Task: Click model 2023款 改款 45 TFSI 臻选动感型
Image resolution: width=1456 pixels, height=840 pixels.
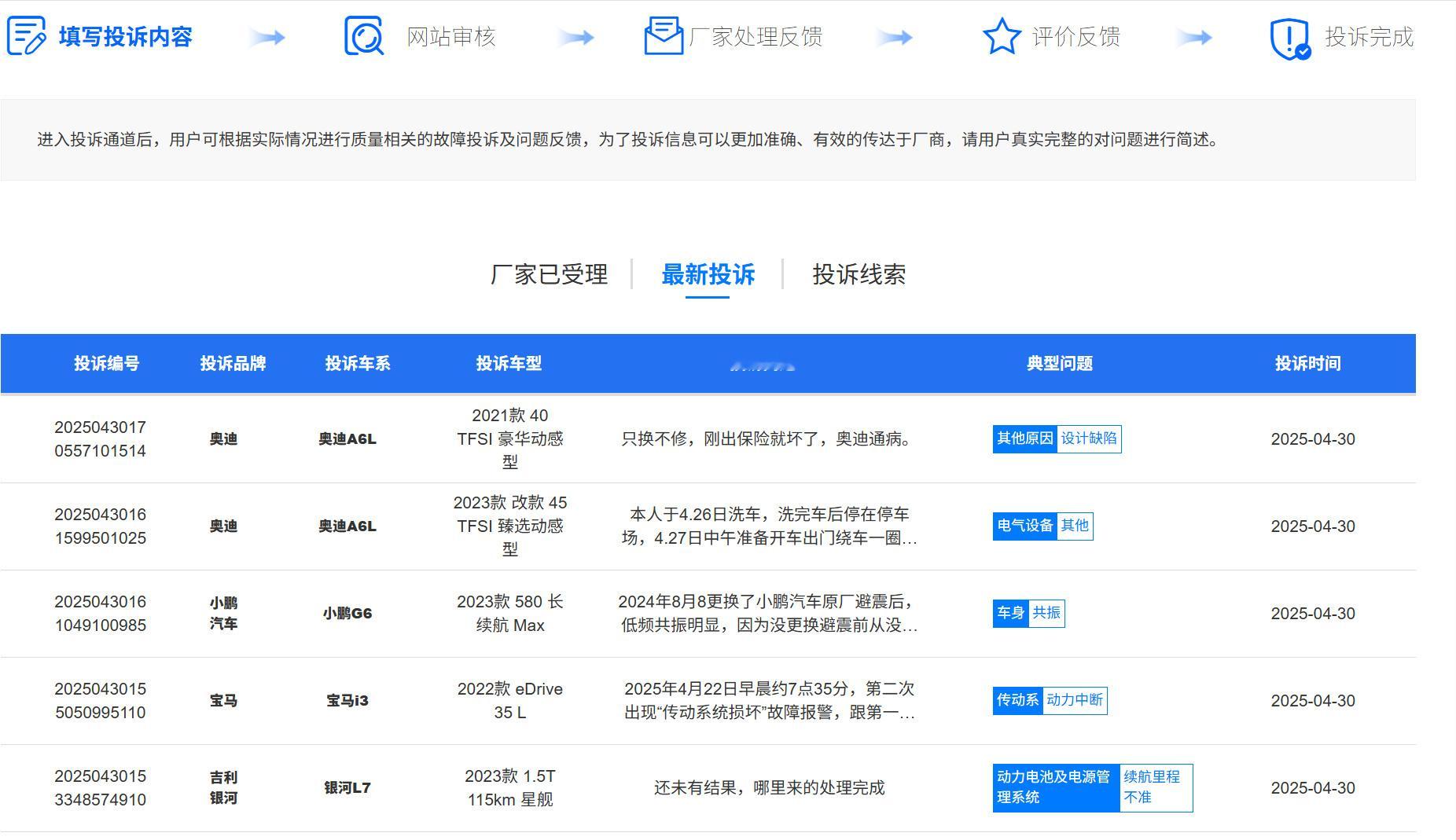Action: (510, 526)
